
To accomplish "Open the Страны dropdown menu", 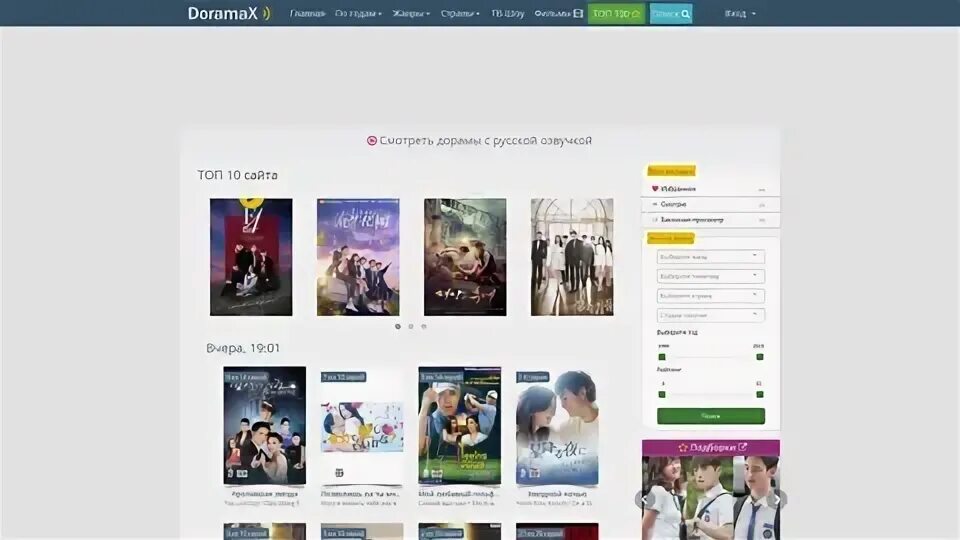I will 460,13.
